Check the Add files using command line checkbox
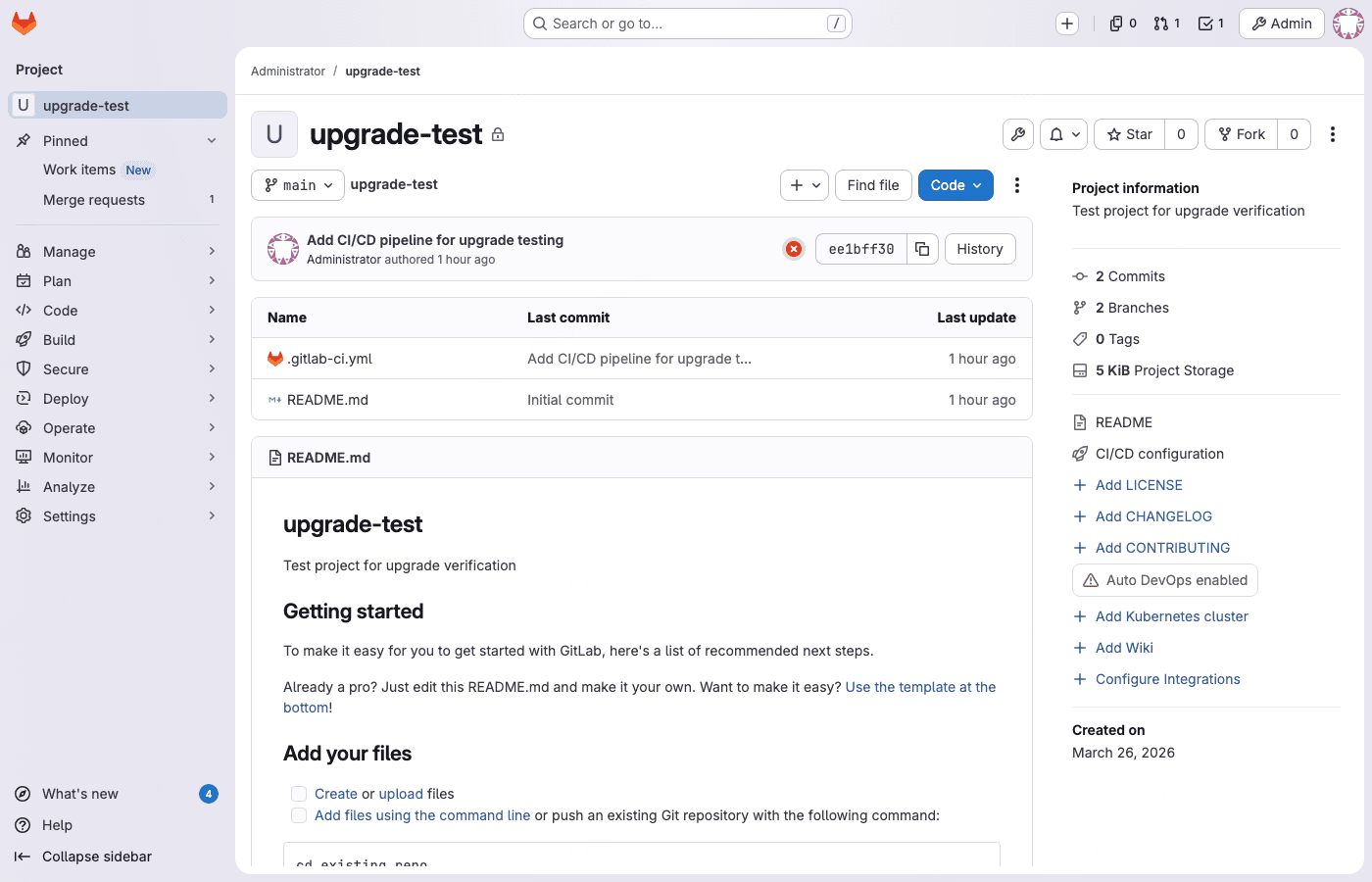1372x882 pixels. [299, 815]
